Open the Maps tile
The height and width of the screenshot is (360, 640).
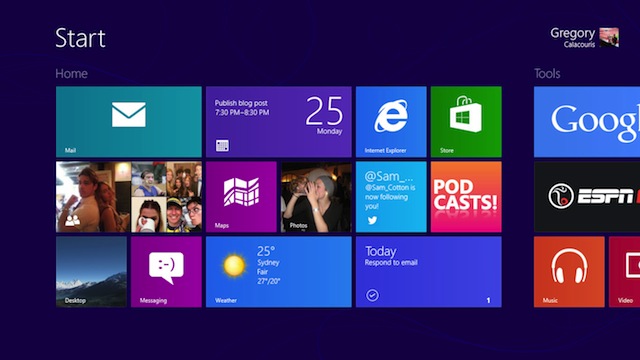pos(241,197)
